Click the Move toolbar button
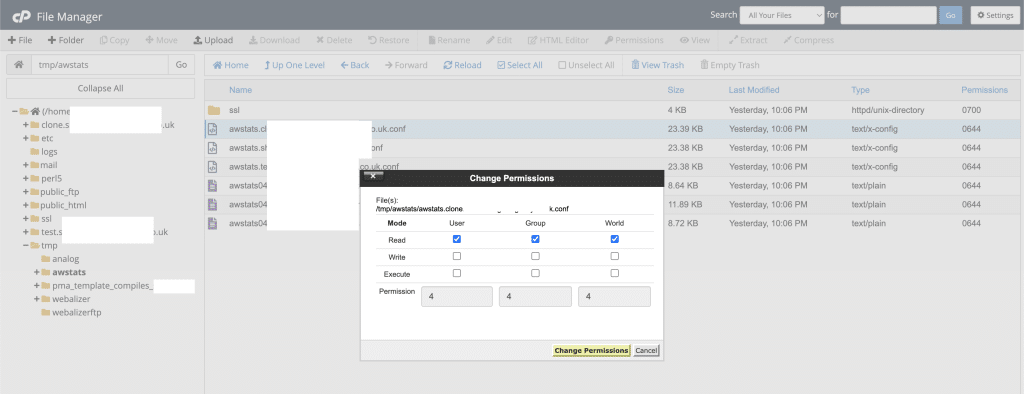The height and width of the screenshot is (394, 1024). pyautogui.click(x=161, y=40)
